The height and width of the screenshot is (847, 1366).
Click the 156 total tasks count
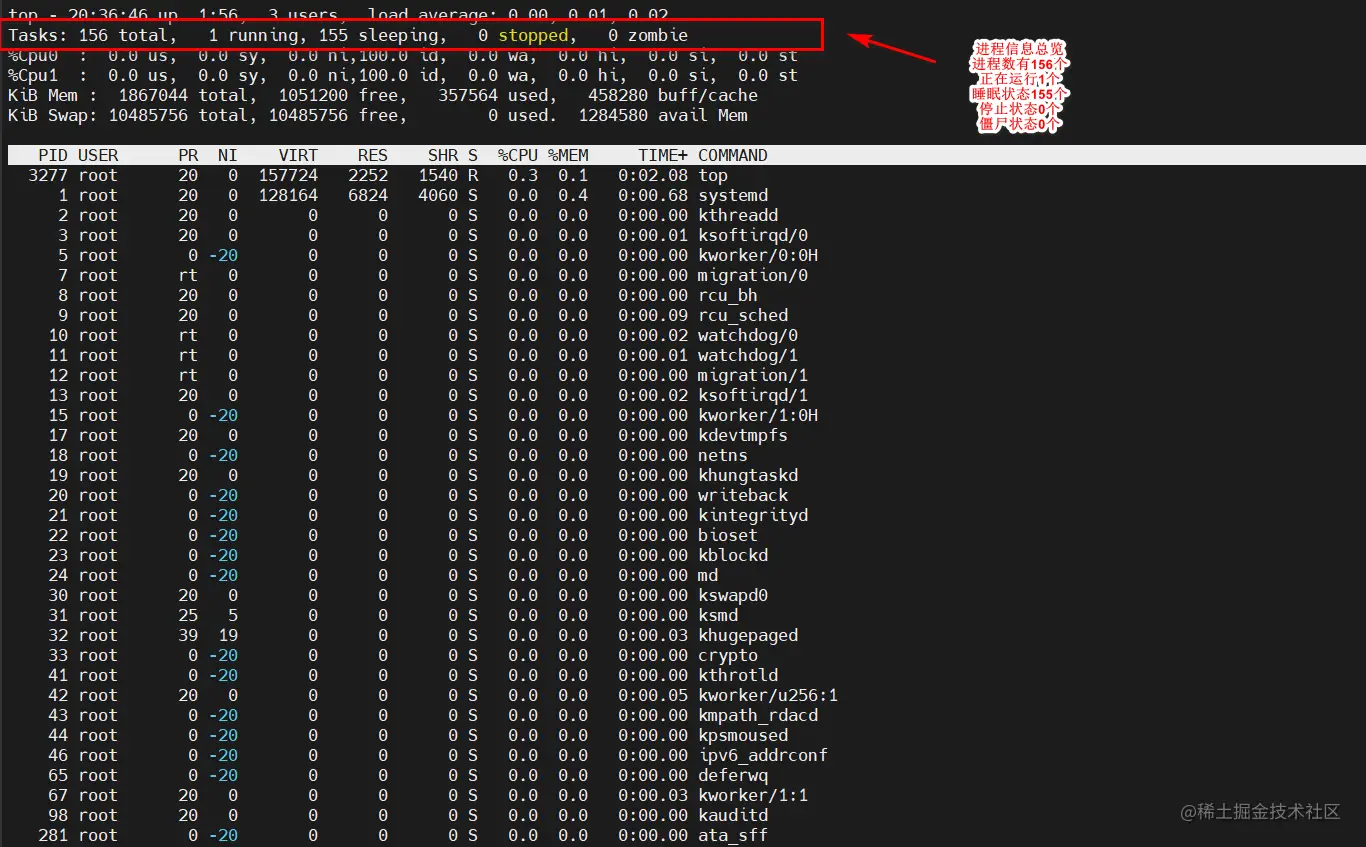(123, 35)
